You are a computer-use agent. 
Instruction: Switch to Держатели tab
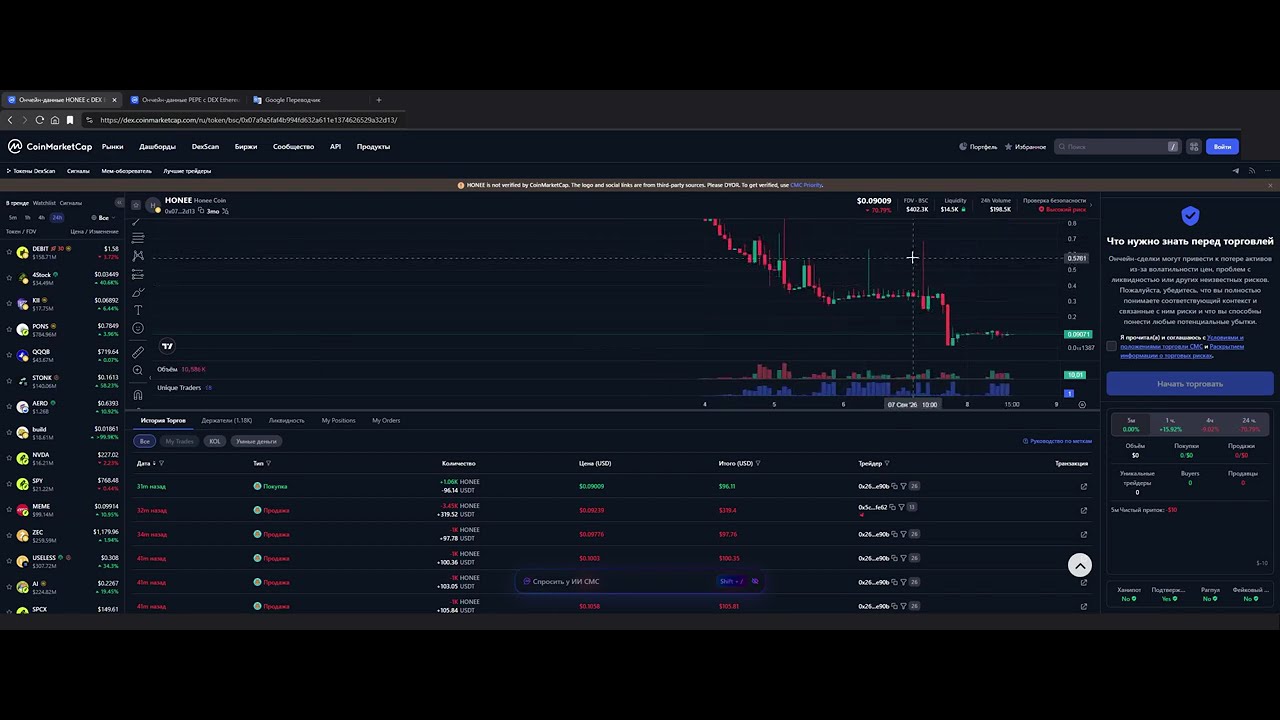(227, 421)
